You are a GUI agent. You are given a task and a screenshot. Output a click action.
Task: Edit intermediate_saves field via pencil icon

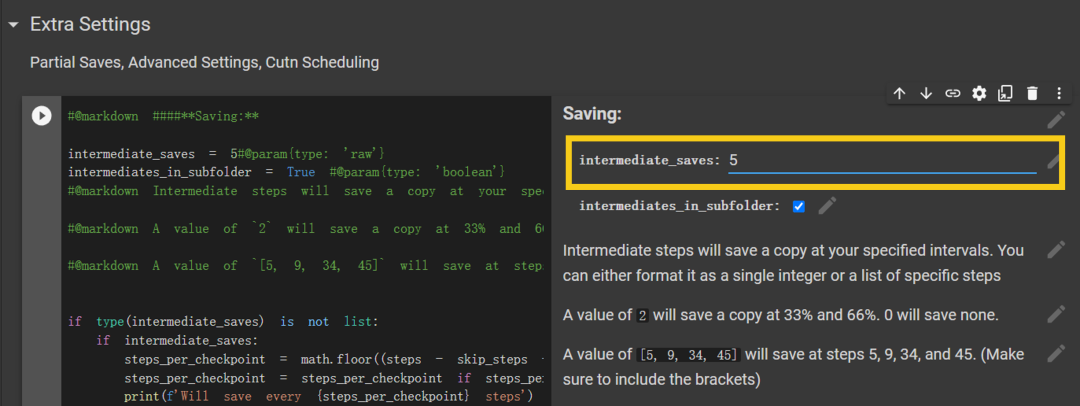pos(1054,161)
